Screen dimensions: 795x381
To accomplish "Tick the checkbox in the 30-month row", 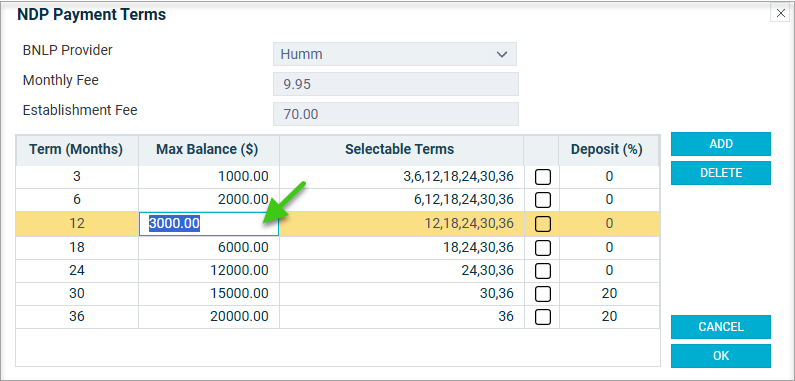I will point(543,294).
